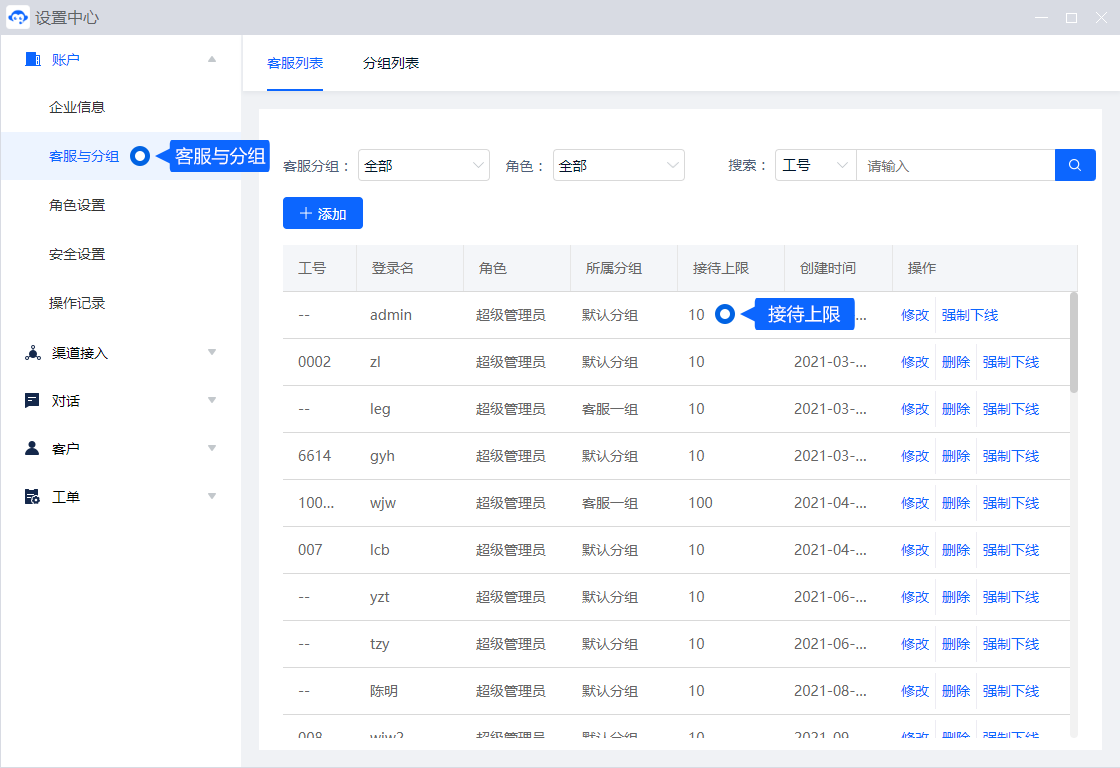
Task: Open the 客服分组 dropdown
Action: click(x=424, y=165)
